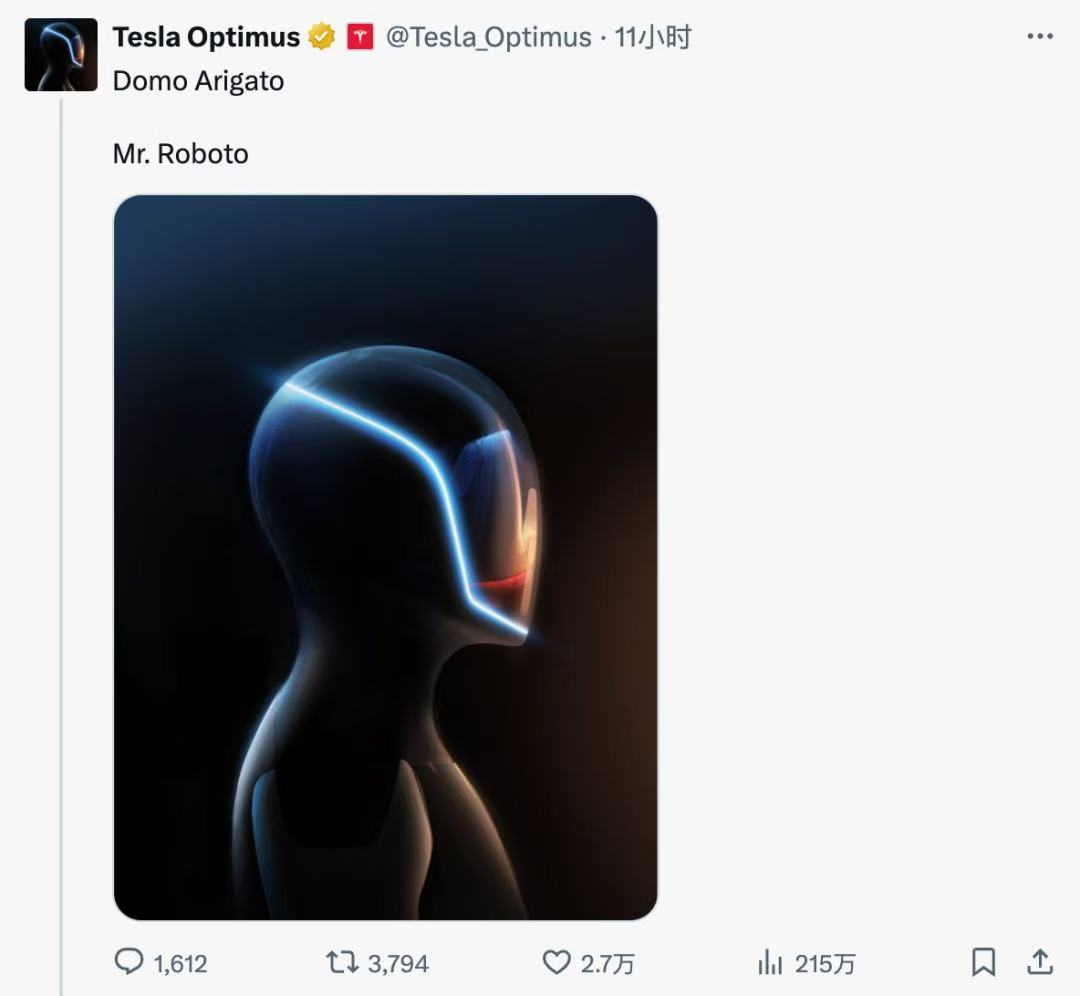1080x996 pixels.
Task: Click the red Tesla affiliate badge
Action: [360, 37]
